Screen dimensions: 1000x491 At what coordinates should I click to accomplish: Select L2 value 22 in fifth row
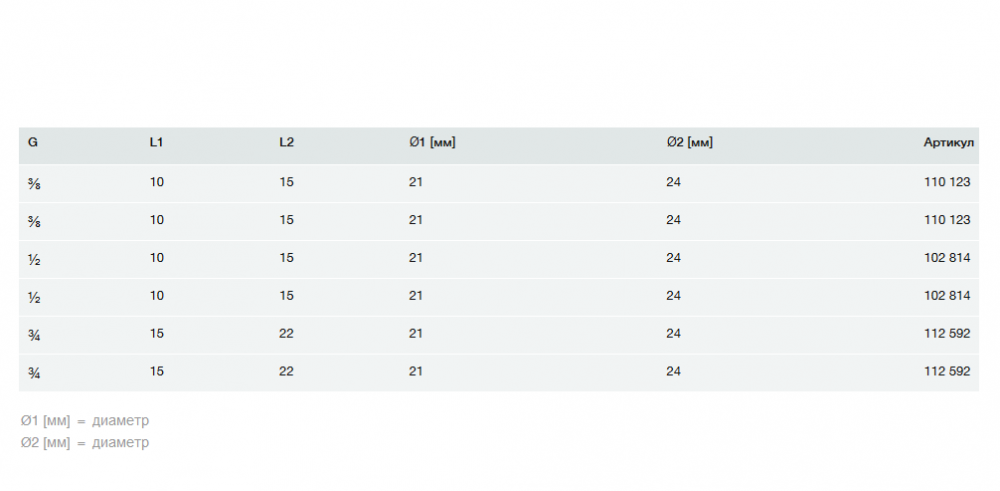(x=286, y=333)
